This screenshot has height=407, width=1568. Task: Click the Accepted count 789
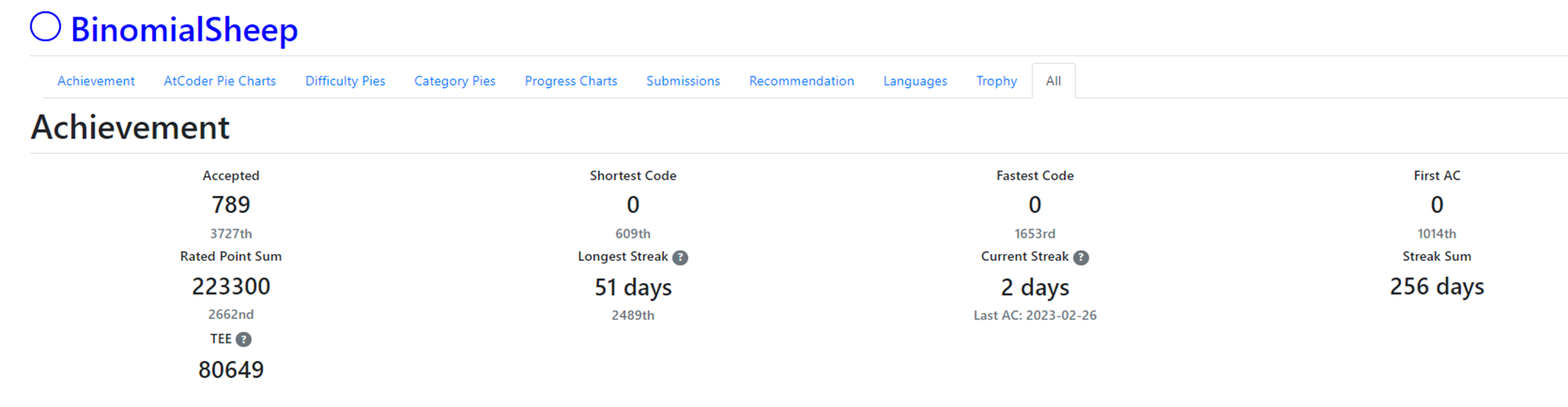click(231, 205)
